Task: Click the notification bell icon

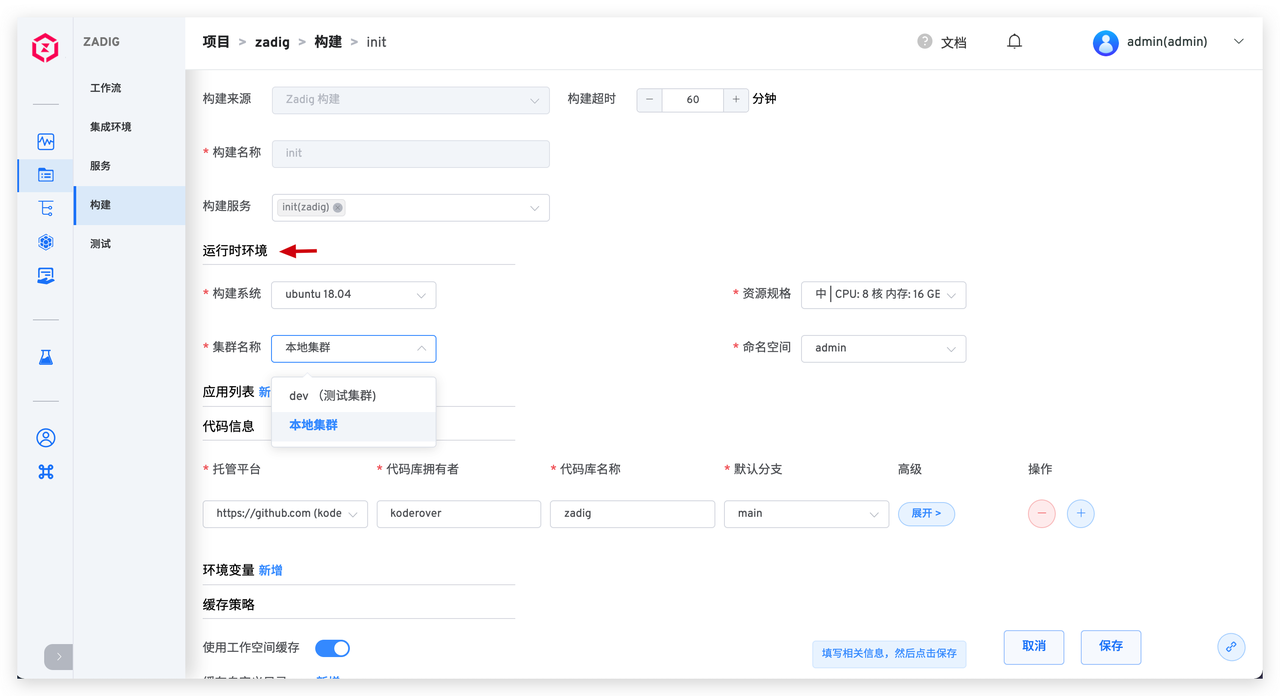Action: click(1014, 42)
